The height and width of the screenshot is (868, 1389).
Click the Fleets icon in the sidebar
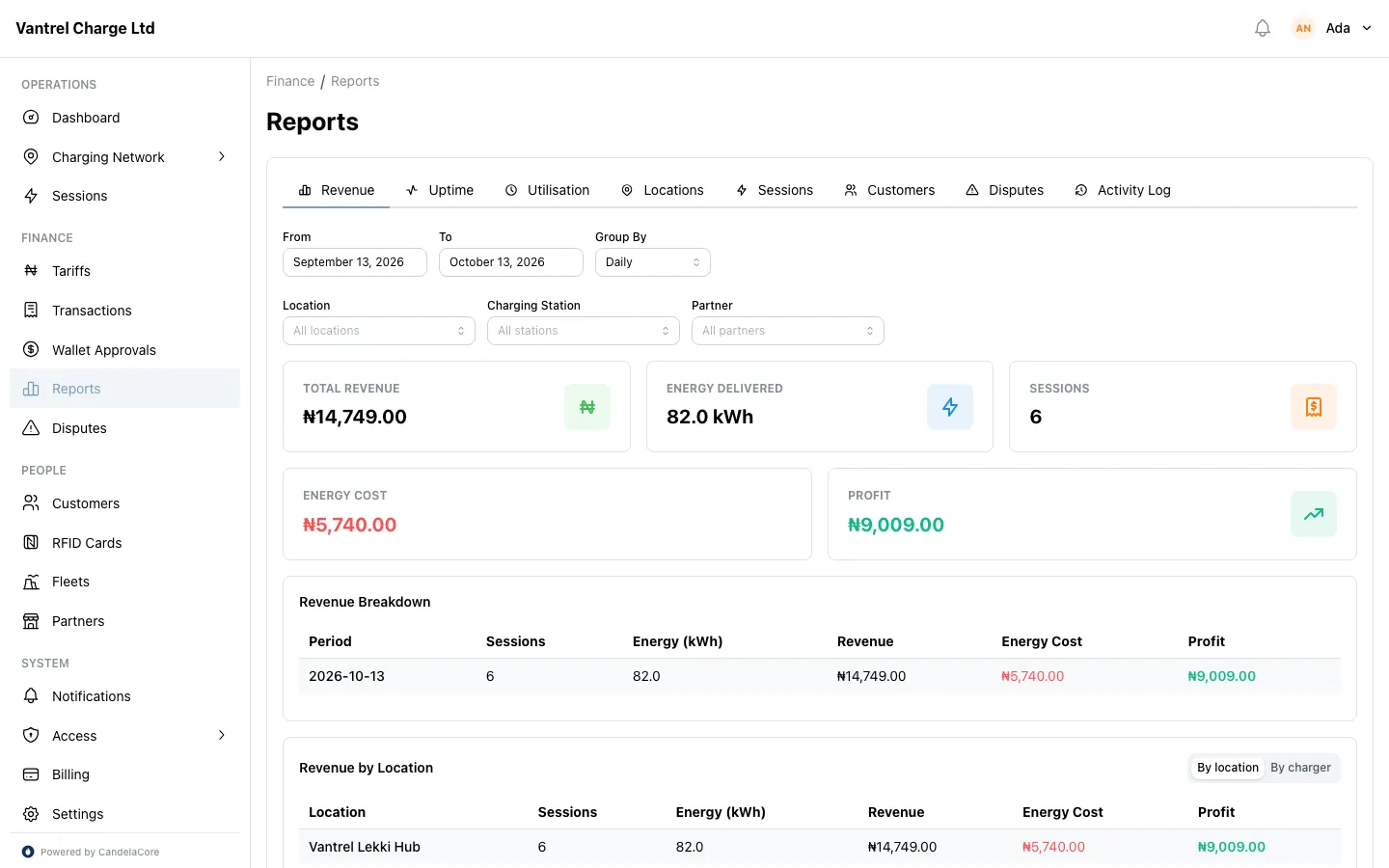point(31,582)
